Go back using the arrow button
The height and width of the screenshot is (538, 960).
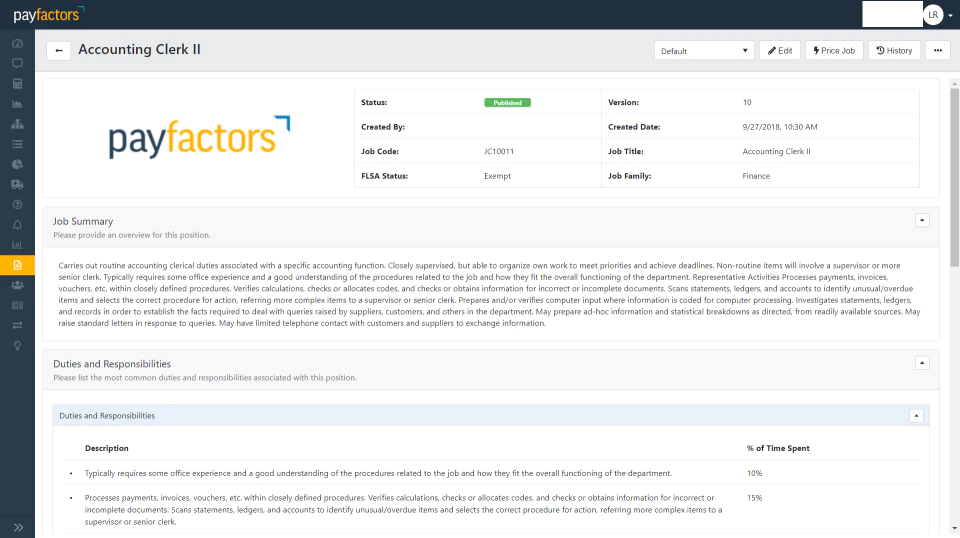[x=59, y=51]
